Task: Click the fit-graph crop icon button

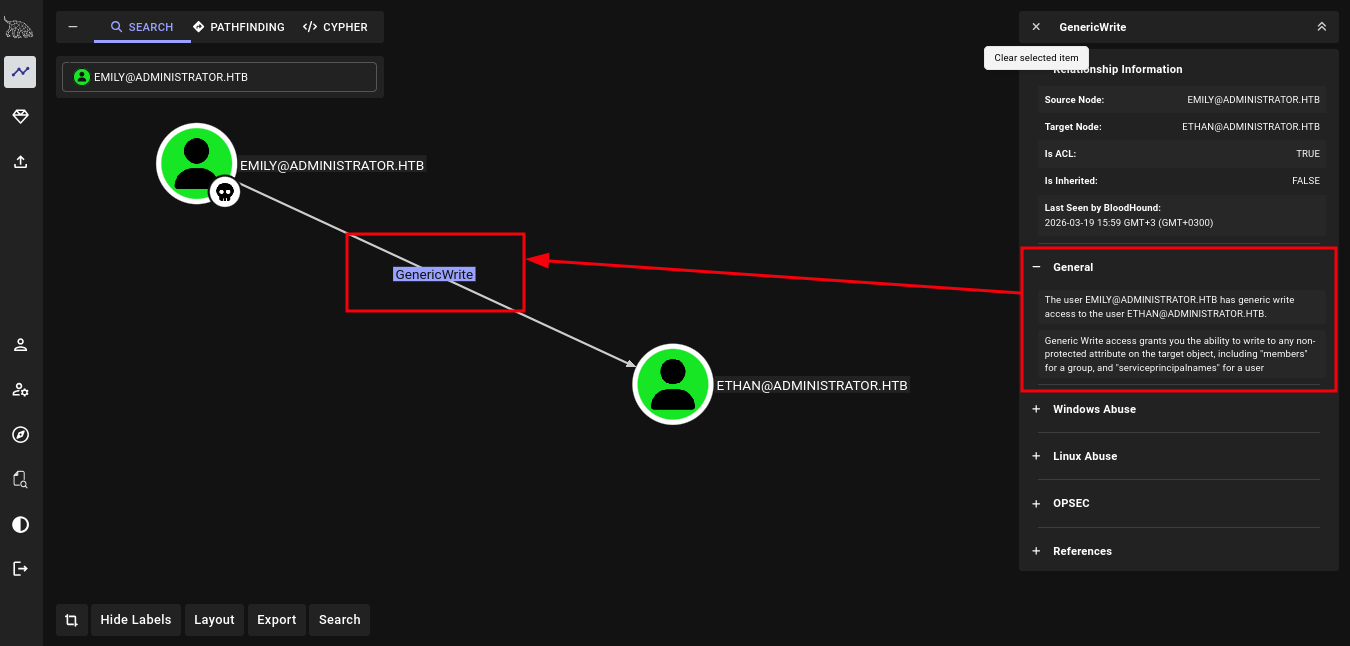Action: tap(72, 620)
